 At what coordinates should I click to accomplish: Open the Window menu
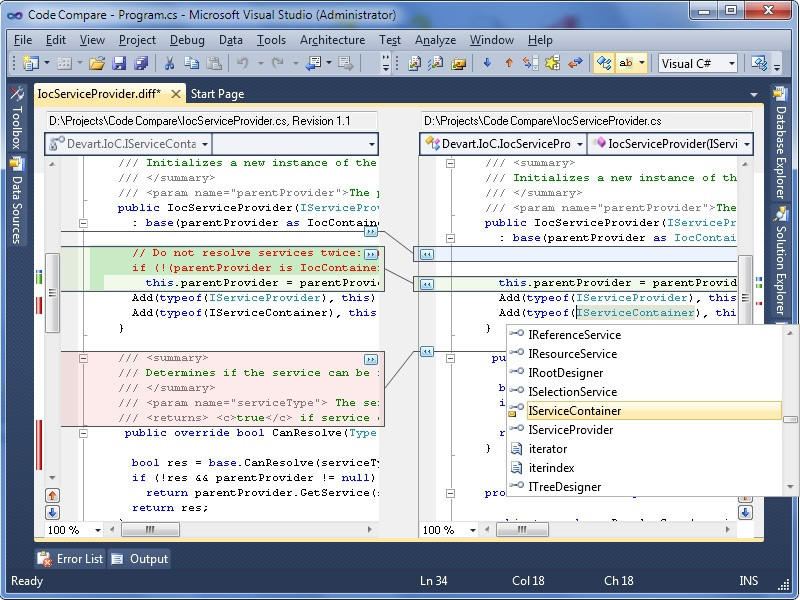tap(491, 40)
